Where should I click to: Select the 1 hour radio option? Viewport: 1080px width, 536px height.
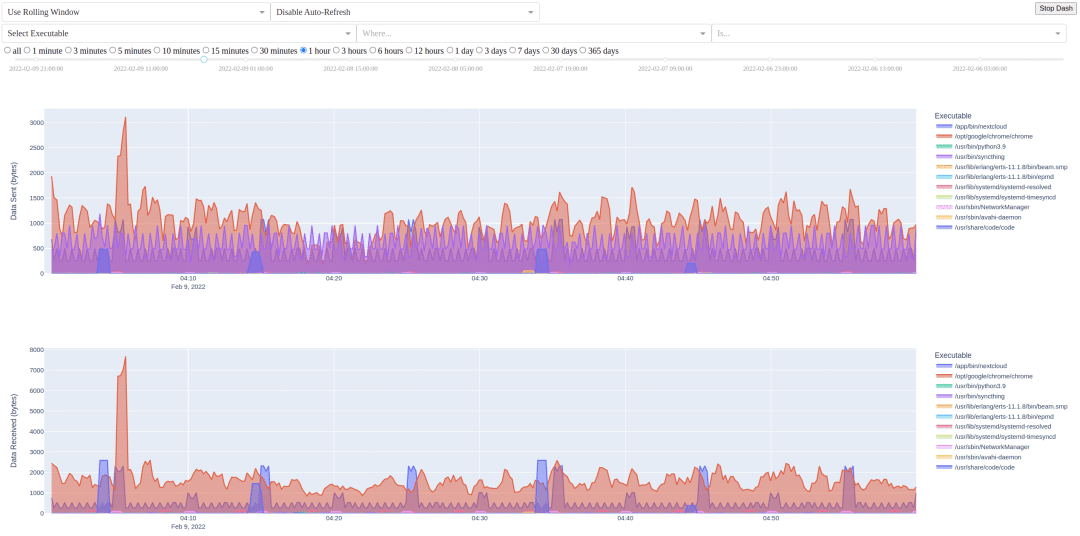pos(304,50)
